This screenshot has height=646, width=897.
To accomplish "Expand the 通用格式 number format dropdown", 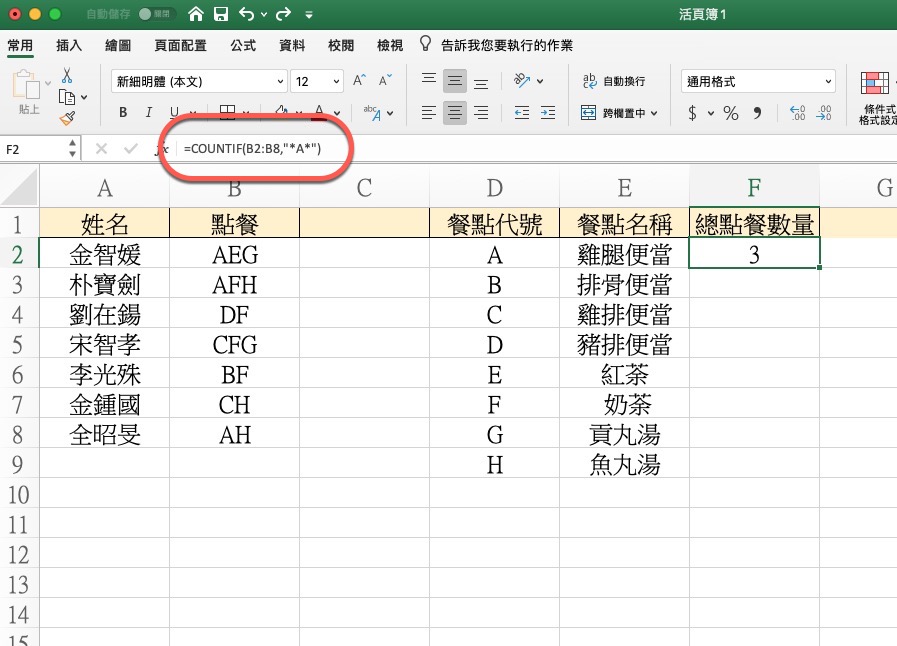I will [758, 81].
